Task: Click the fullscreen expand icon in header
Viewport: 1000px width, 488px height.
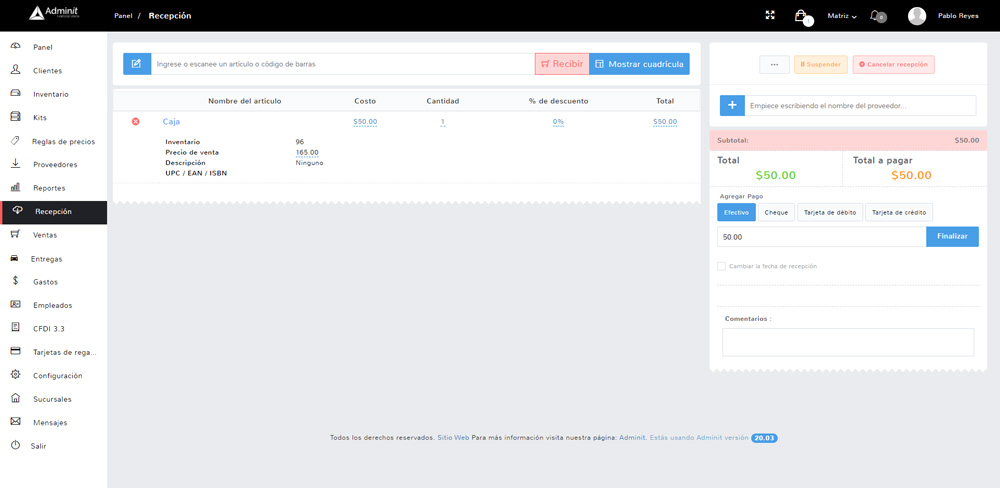Action: [x=770, y=15]
